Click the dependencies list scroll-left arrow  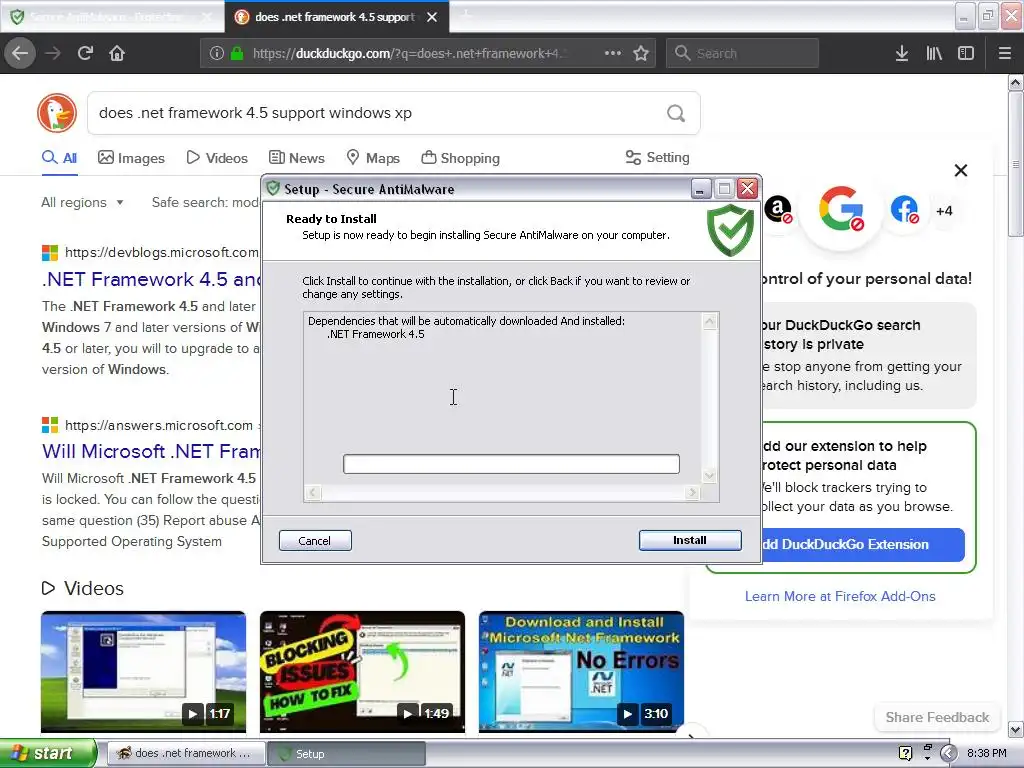pos(313,492)
